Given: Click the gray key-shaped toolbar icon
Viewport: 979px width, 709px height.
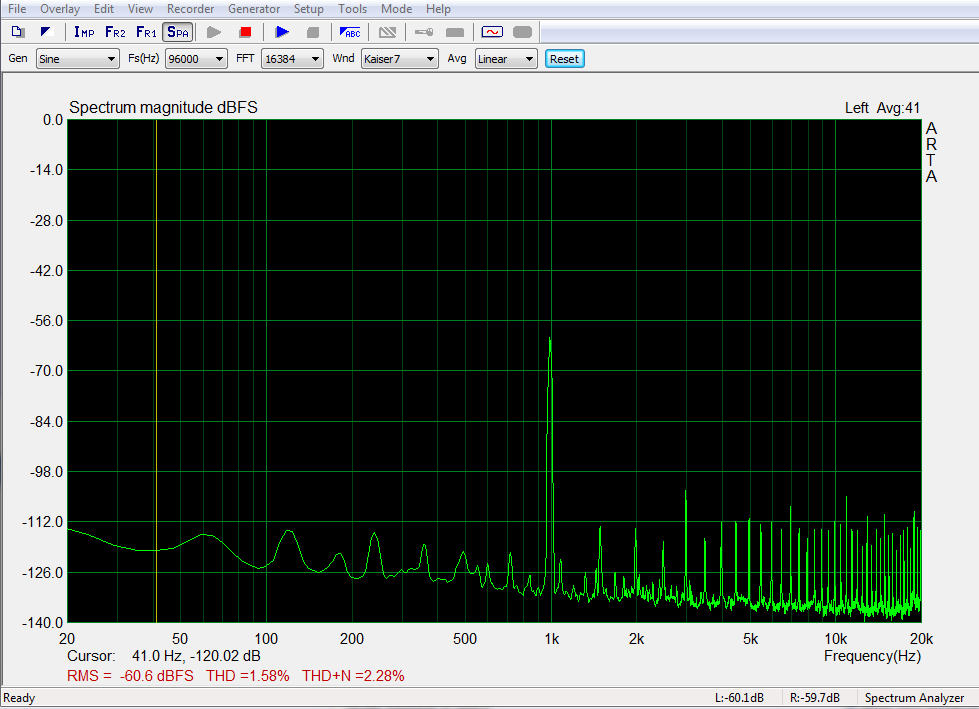Looking at the screenshot, I should tap(424, 32).
